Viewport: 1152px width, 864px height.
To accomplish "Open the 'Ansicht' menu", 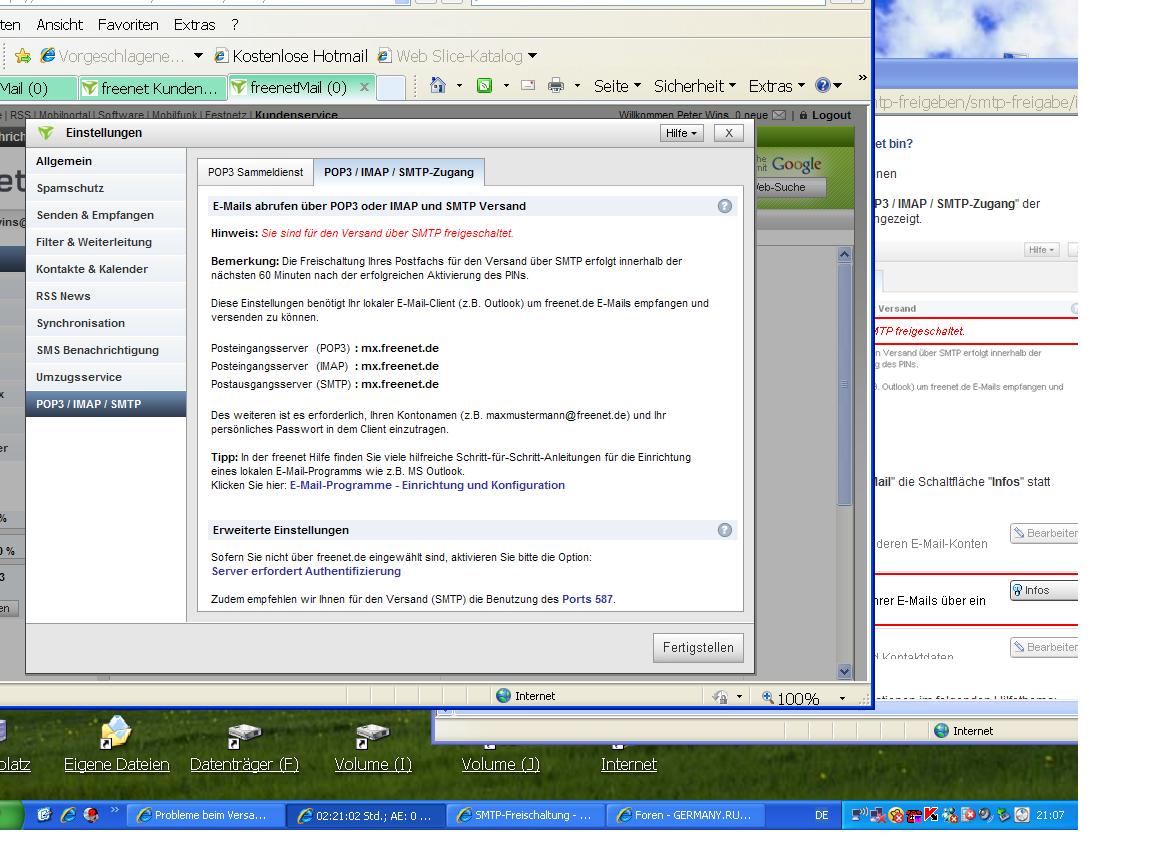I will (x=60, y=25).
